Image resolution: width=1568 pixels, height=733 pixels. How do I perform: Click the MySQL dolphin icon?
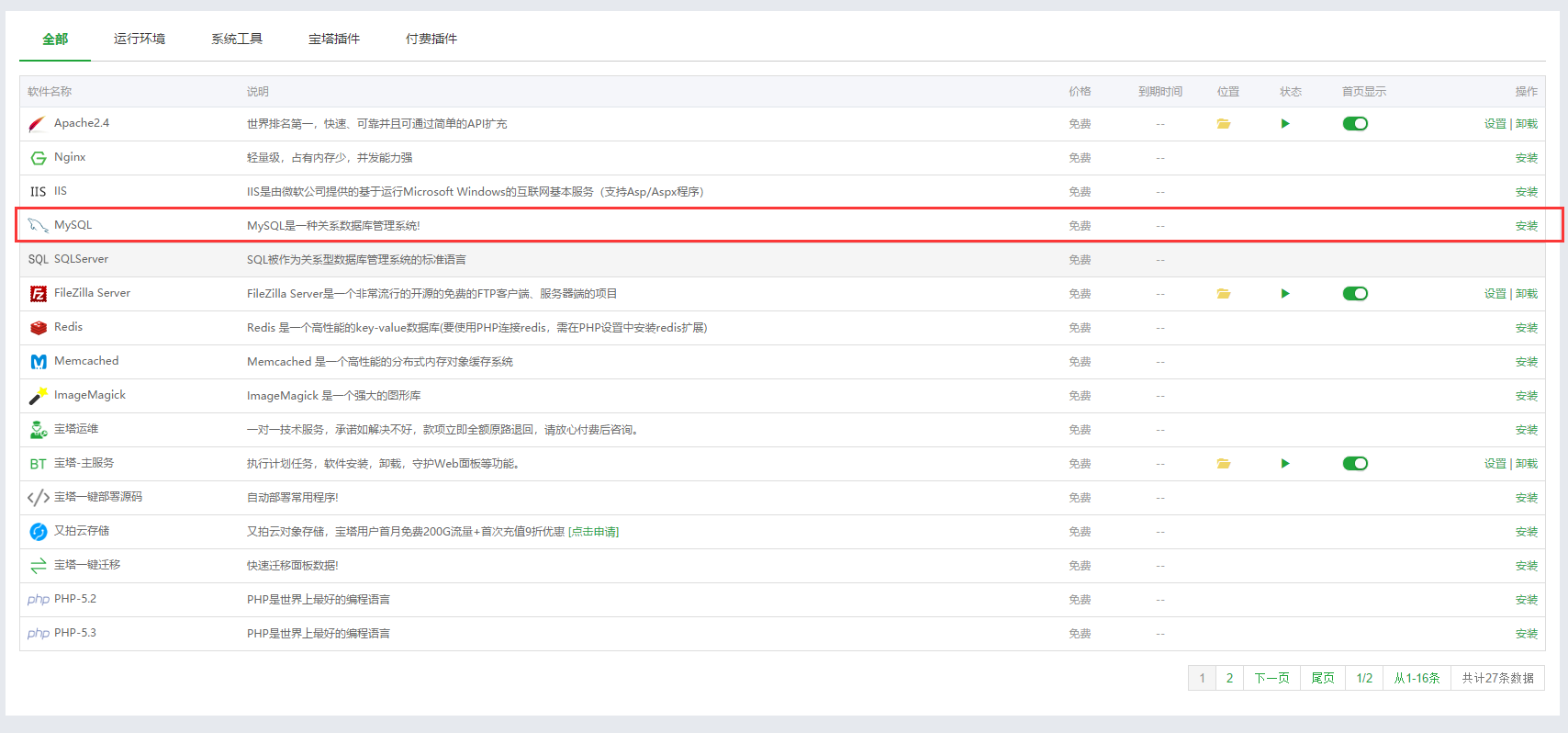(38, 226)
